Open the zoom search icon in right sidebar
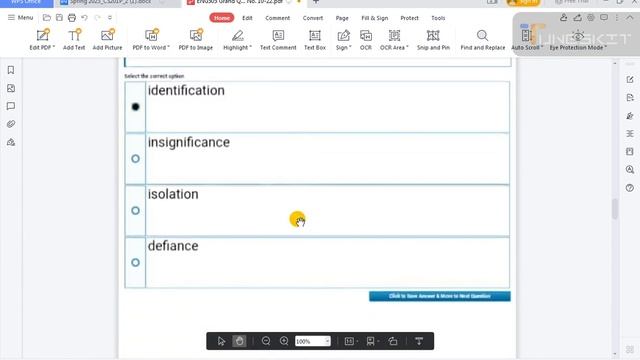 [x=630, y=169]
